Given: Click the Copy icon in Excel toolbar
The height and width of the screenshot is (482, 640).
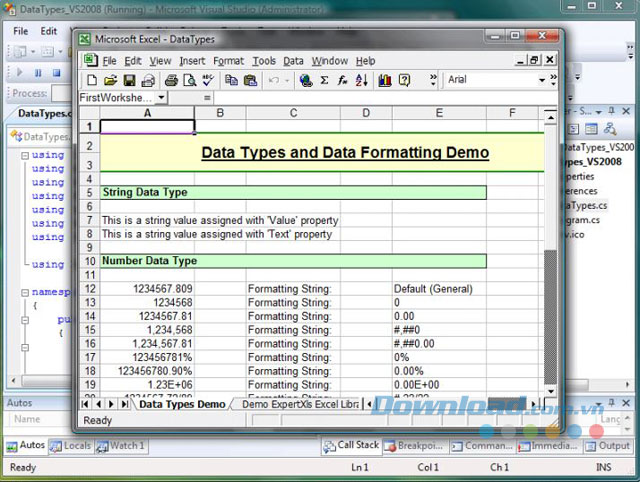Looking at the screenshot, I should (231, 80).
